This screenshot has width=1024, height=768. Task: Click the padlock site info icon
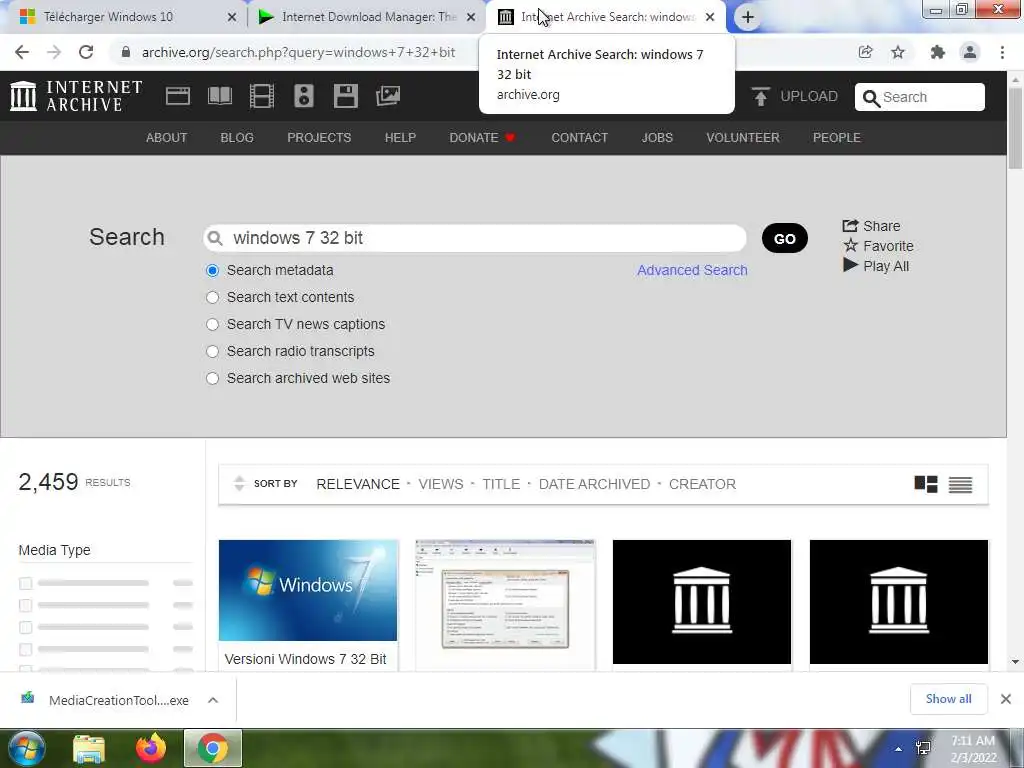[x=125, y=52]
